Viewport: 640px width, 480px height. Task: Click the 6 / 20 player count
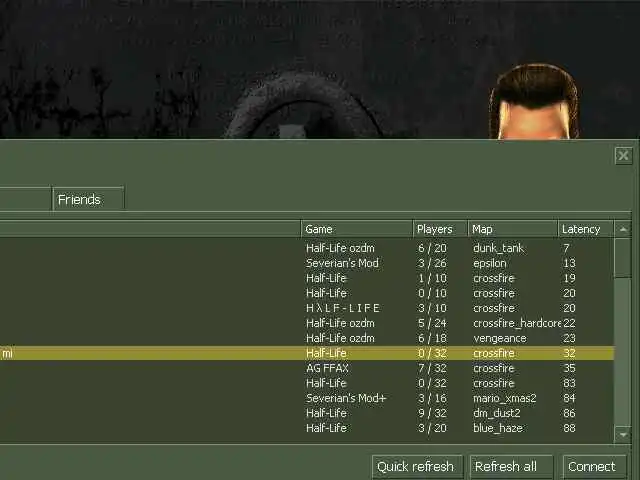tap(432, 248)
